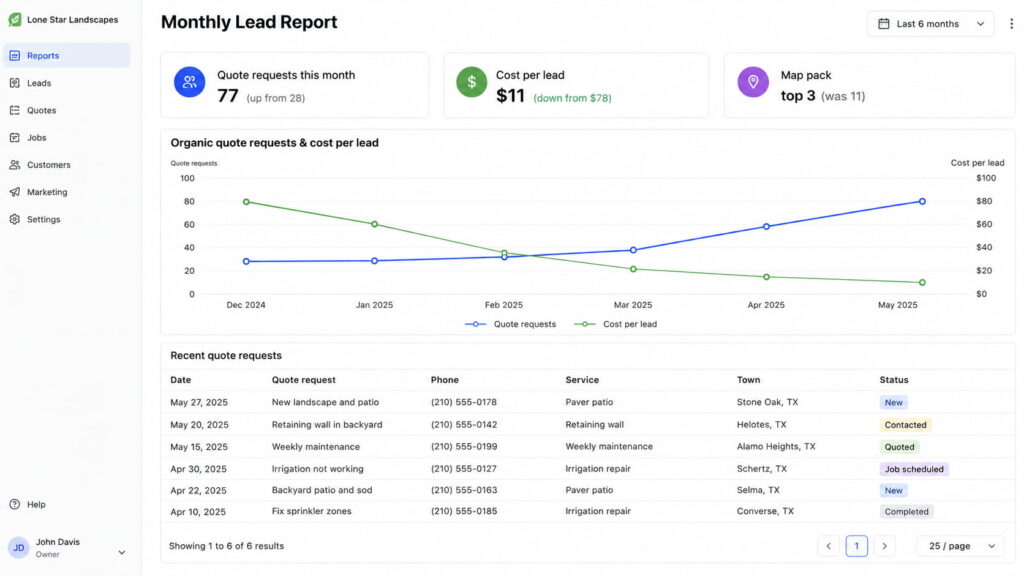Click the calendar icon in date range selector

coord(884,24)
